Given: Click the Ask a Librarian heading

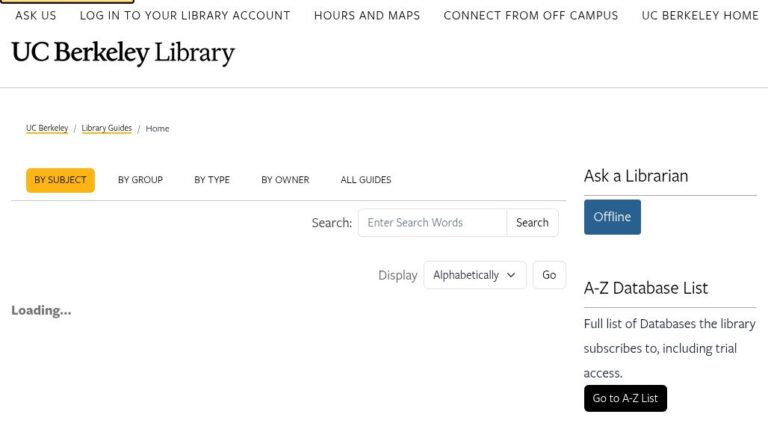Looking at the screenshot, I should pos(636,176).
